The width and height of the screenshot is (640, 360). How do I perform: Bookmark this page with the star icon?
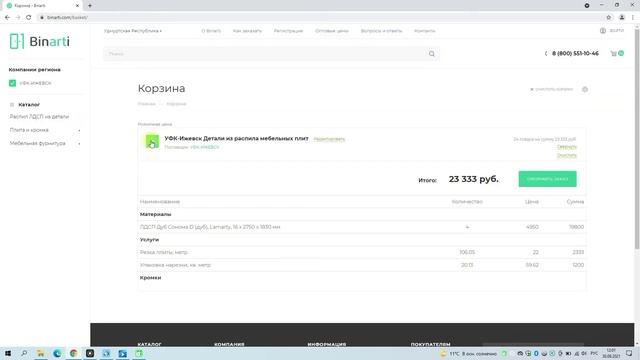click(x=609, y=17)
